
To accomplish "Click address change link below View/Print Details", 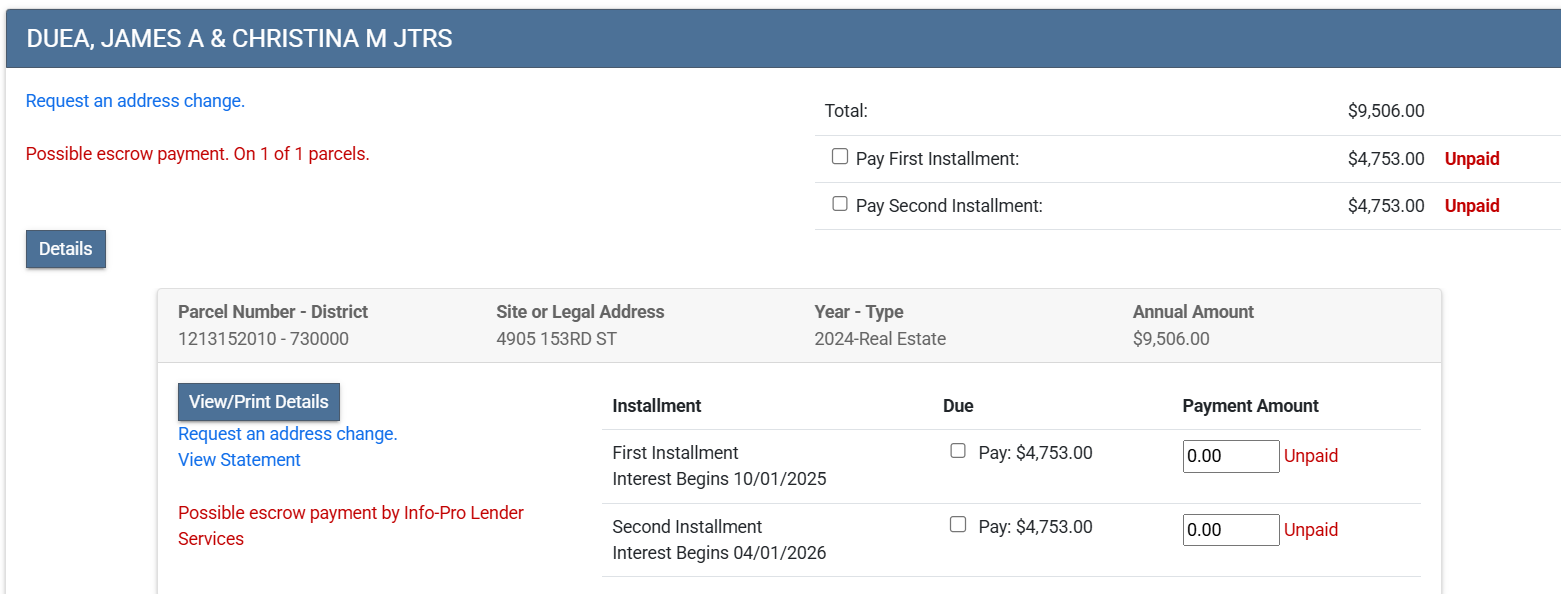I will pos(288,434).
